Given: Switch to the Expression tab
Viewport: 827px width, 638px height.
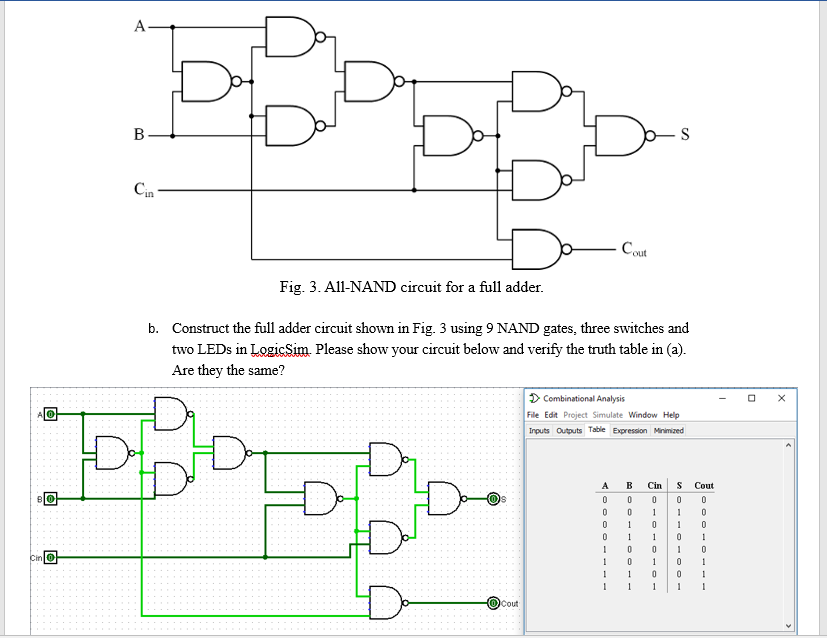Looking at the screenshot, I should tap(630, 430).
